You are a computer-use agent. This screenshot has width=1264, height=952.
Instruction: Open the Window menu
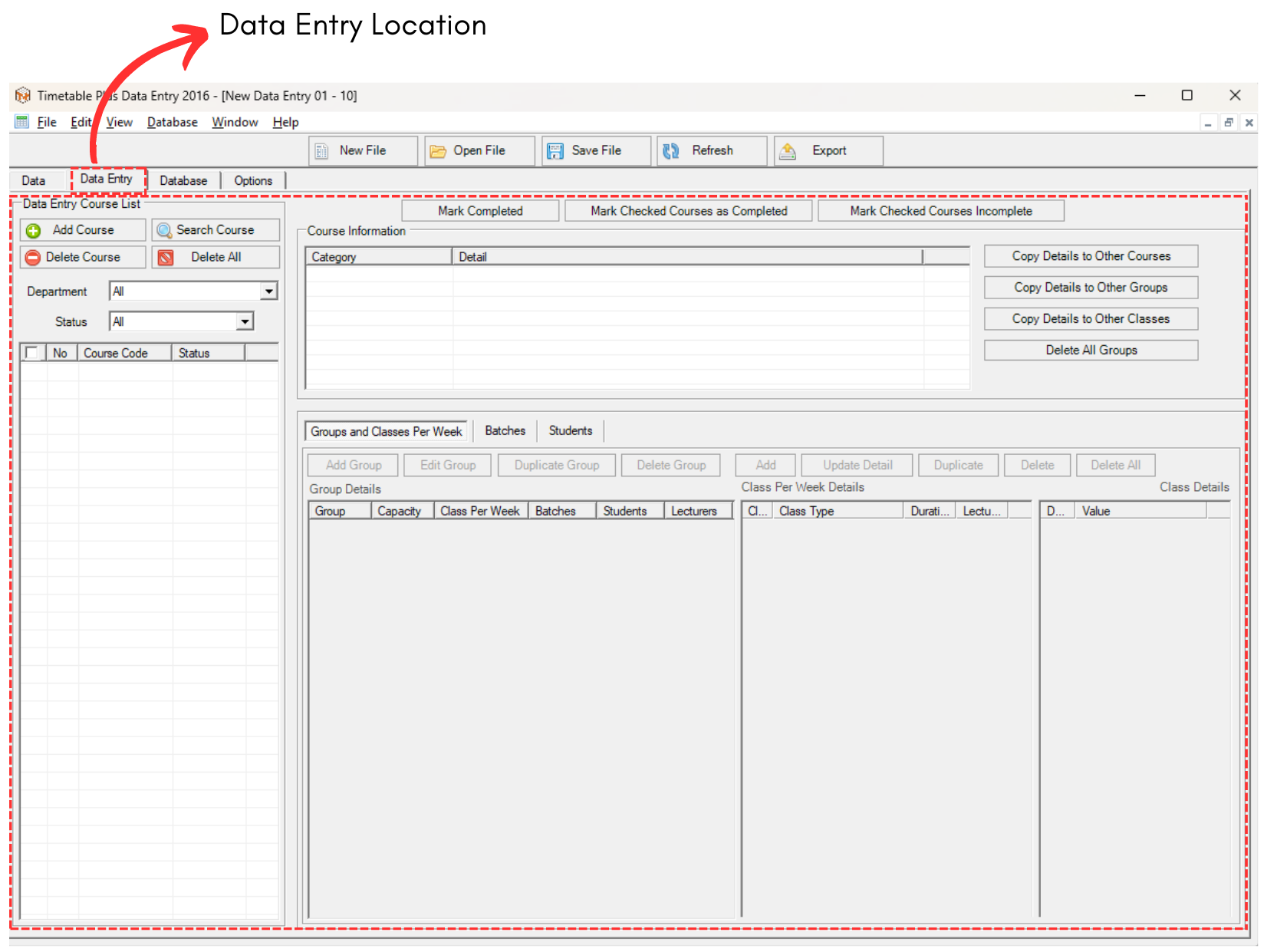point(235,122)
